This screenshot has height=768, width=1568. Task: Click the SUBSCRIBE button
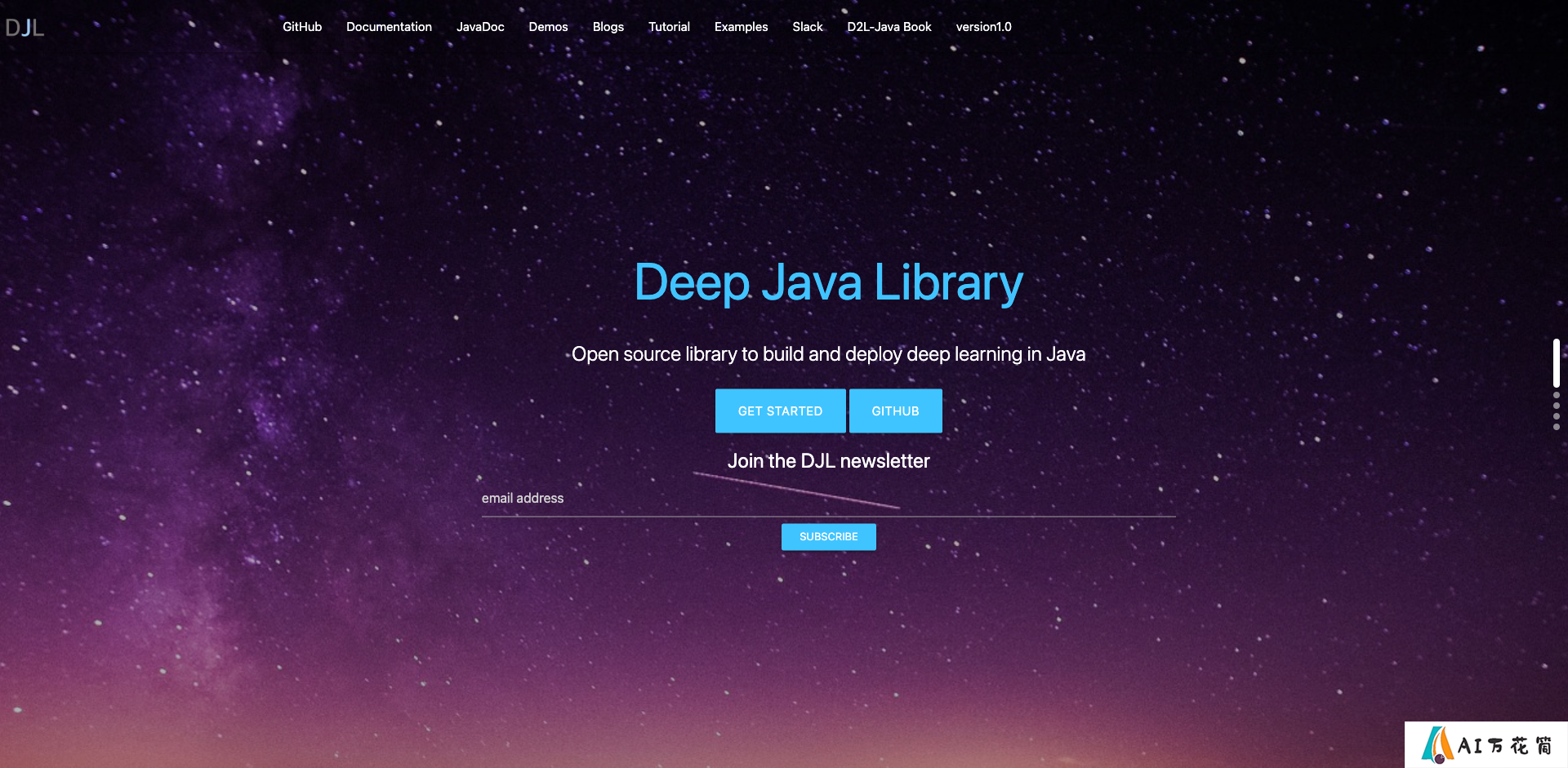[x=828, y=536]
